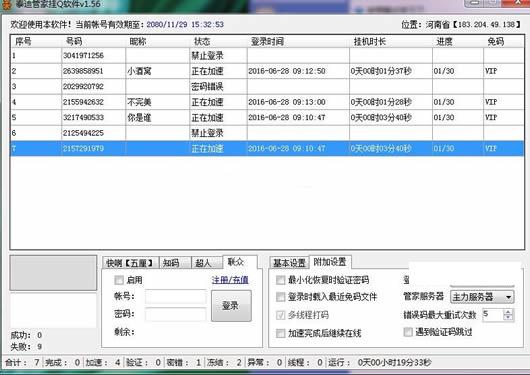
Task: Click highlighted account number 2157291979
Action: click(83, 148)
